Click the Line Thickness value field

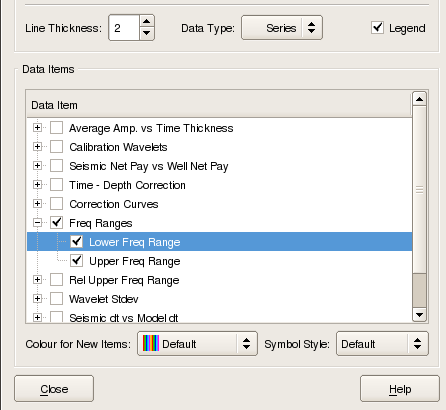point(124,28)
